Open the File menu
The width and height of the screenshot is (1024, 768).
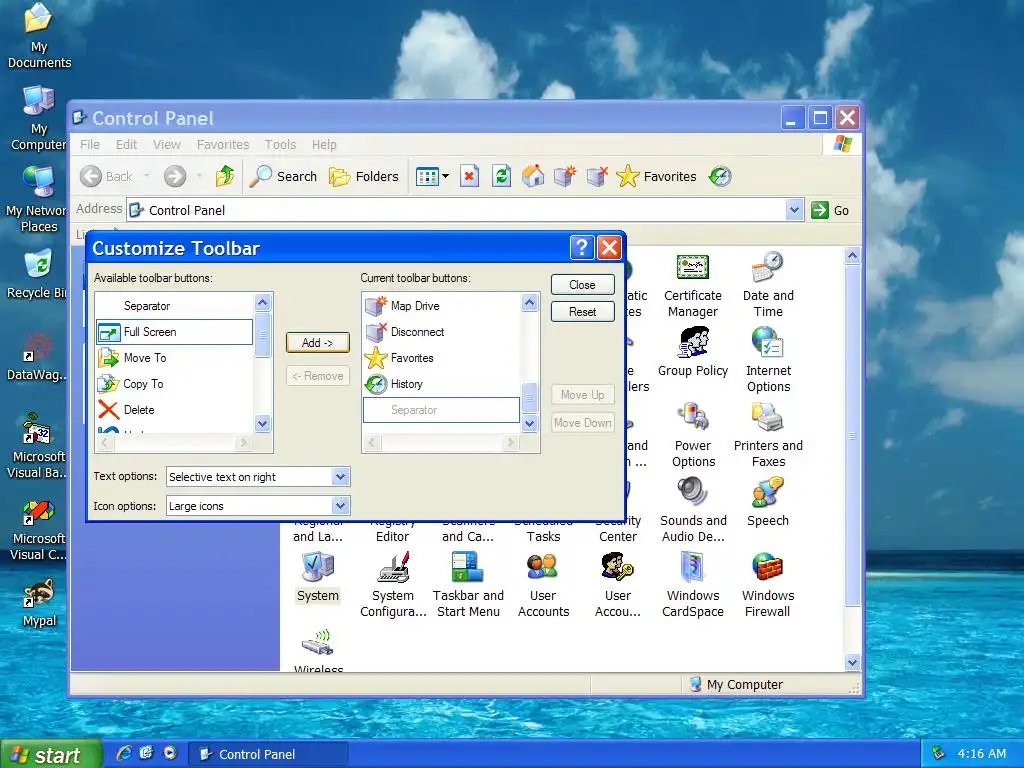point(89,144)
